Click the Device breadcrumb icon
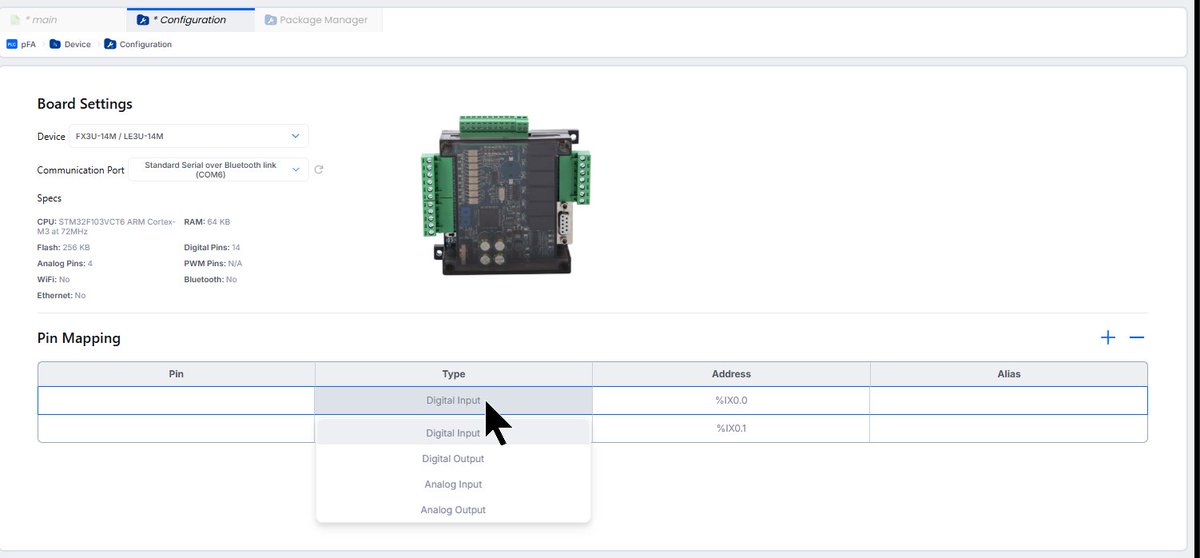 click(55, 44)
